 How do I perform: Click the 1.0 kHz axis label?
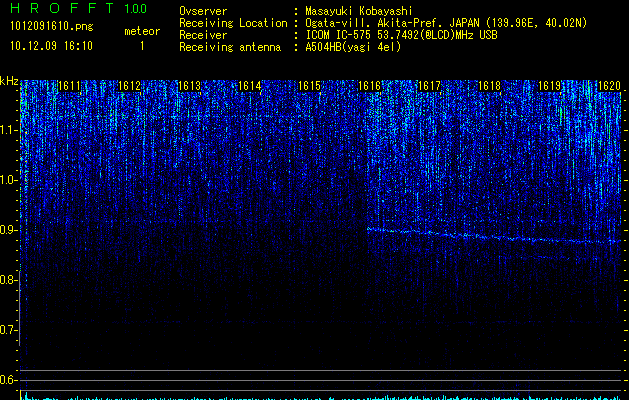tap(9, 180)
